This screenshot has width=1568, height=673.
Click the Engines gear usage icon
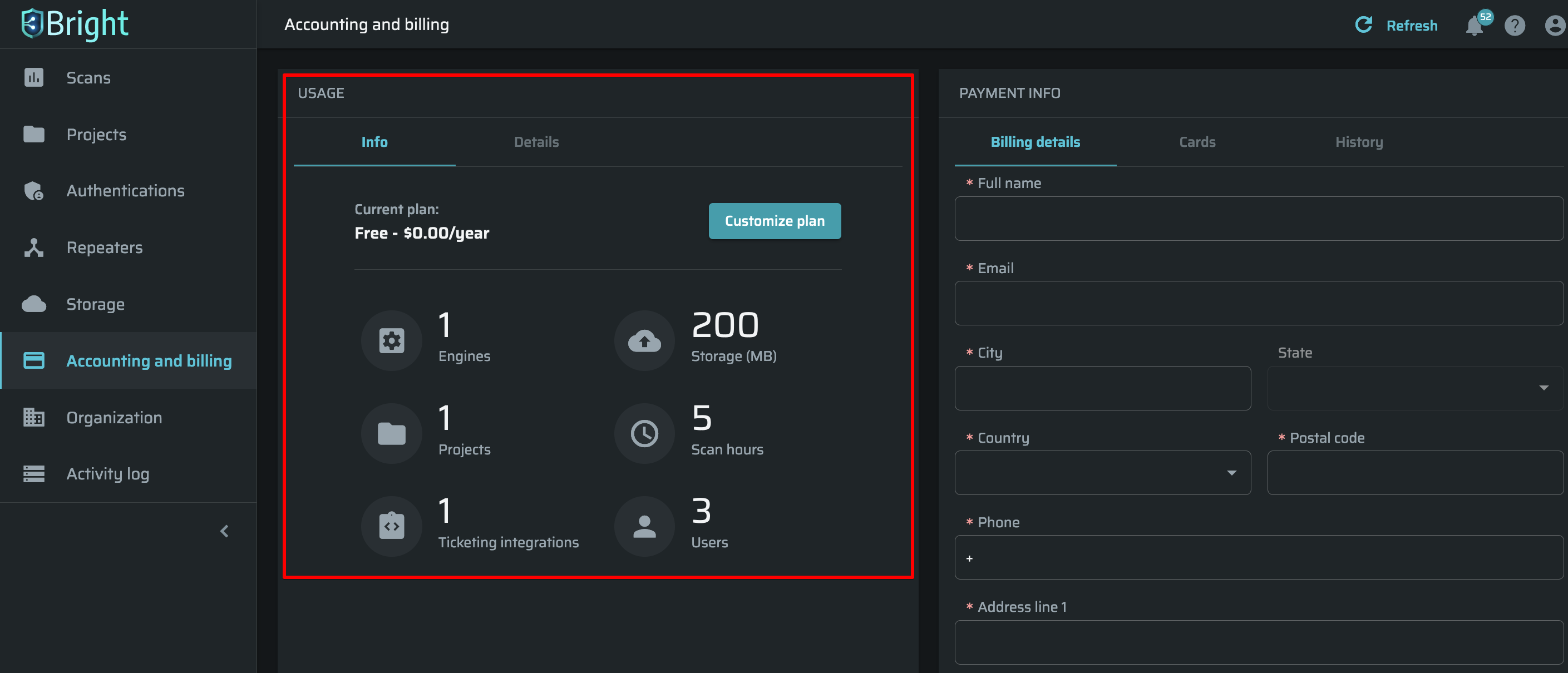[391, 340]
